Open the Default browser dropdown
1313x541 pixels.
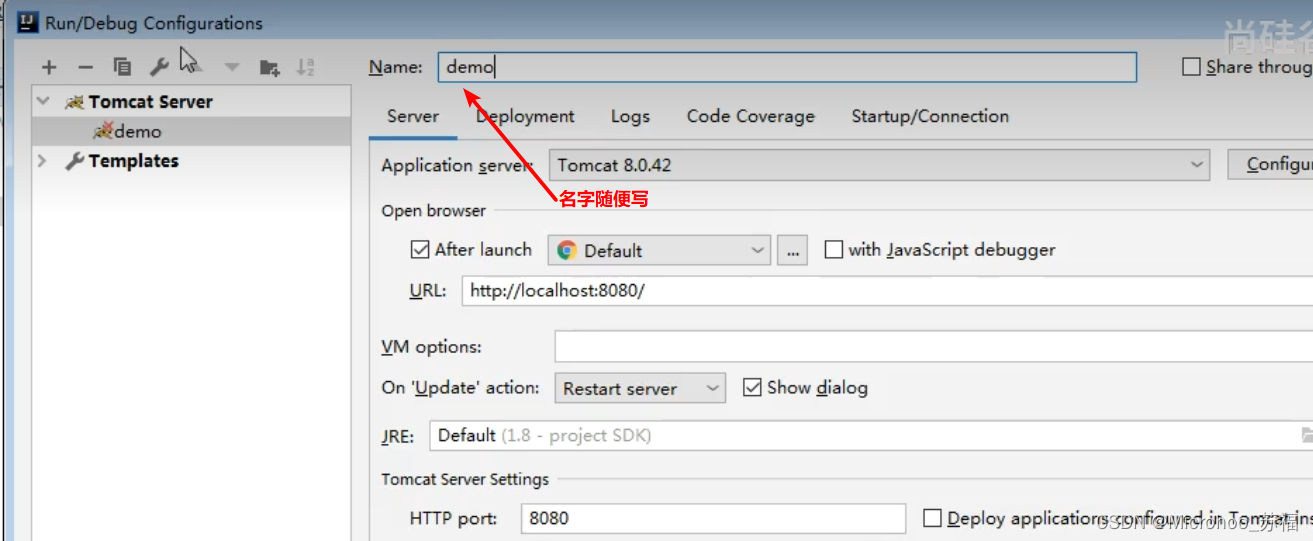[659, 250]
